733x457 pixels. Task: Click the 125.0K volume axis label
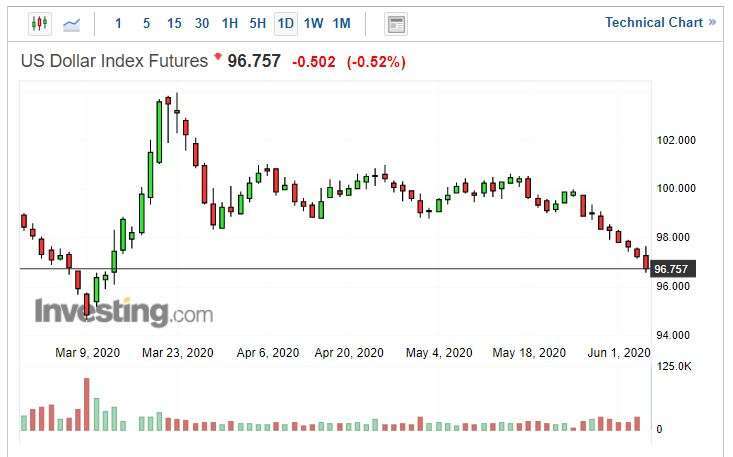(x=674, y=366)
